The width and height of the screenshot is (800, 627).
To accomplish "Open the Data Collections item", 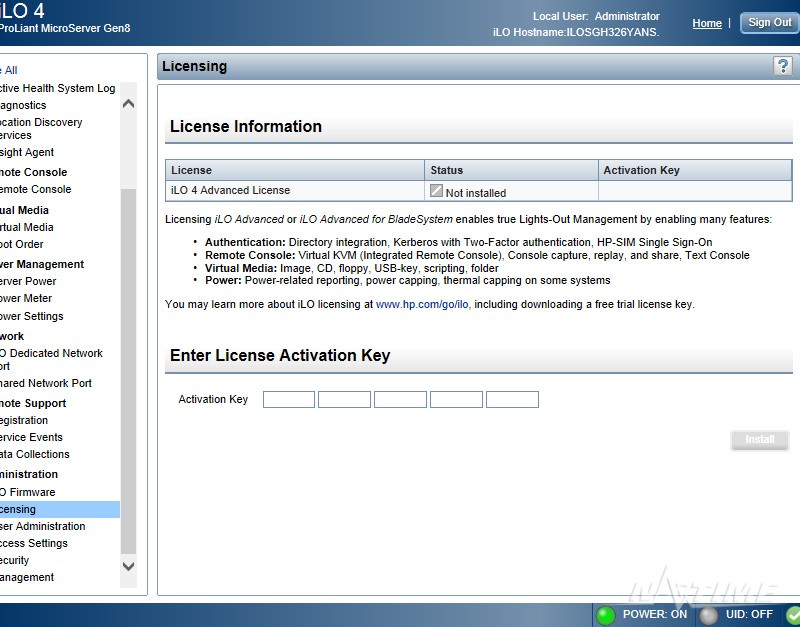I will pyautogui.click(x=35, y=454).
